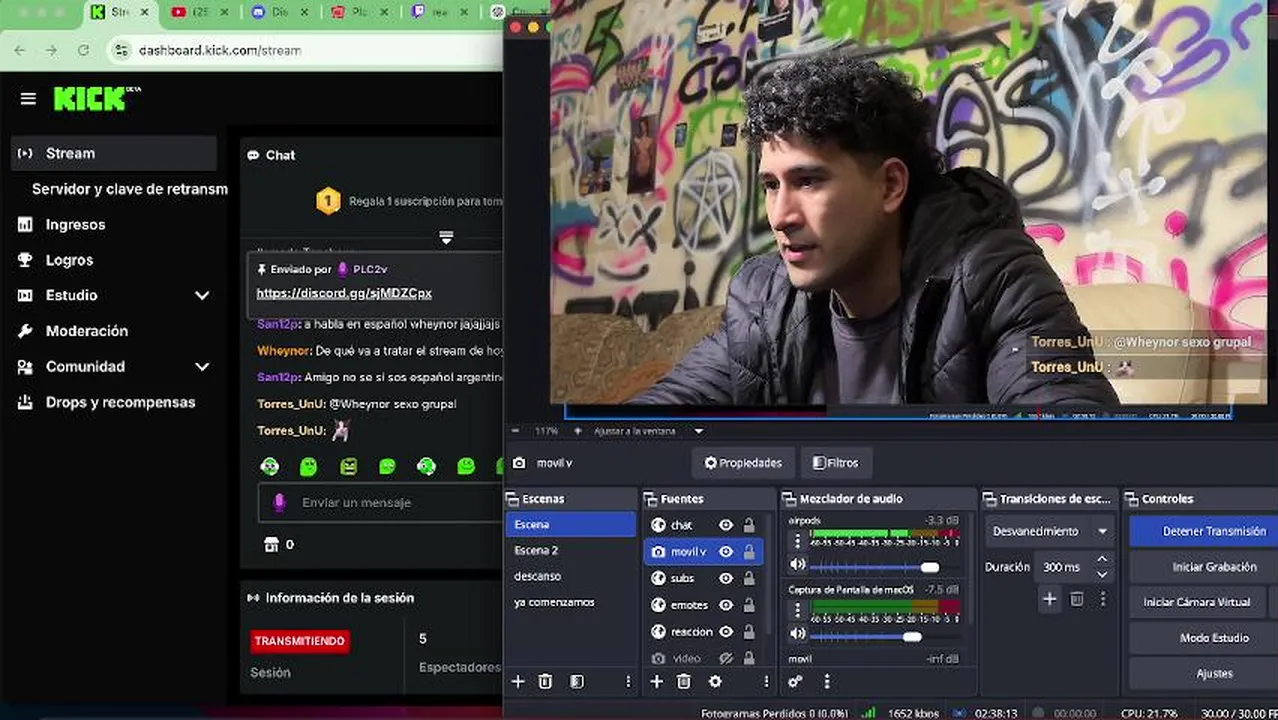Switch to the Twitch browser tab
The image size is (1278, 720).
coord(440,12)
